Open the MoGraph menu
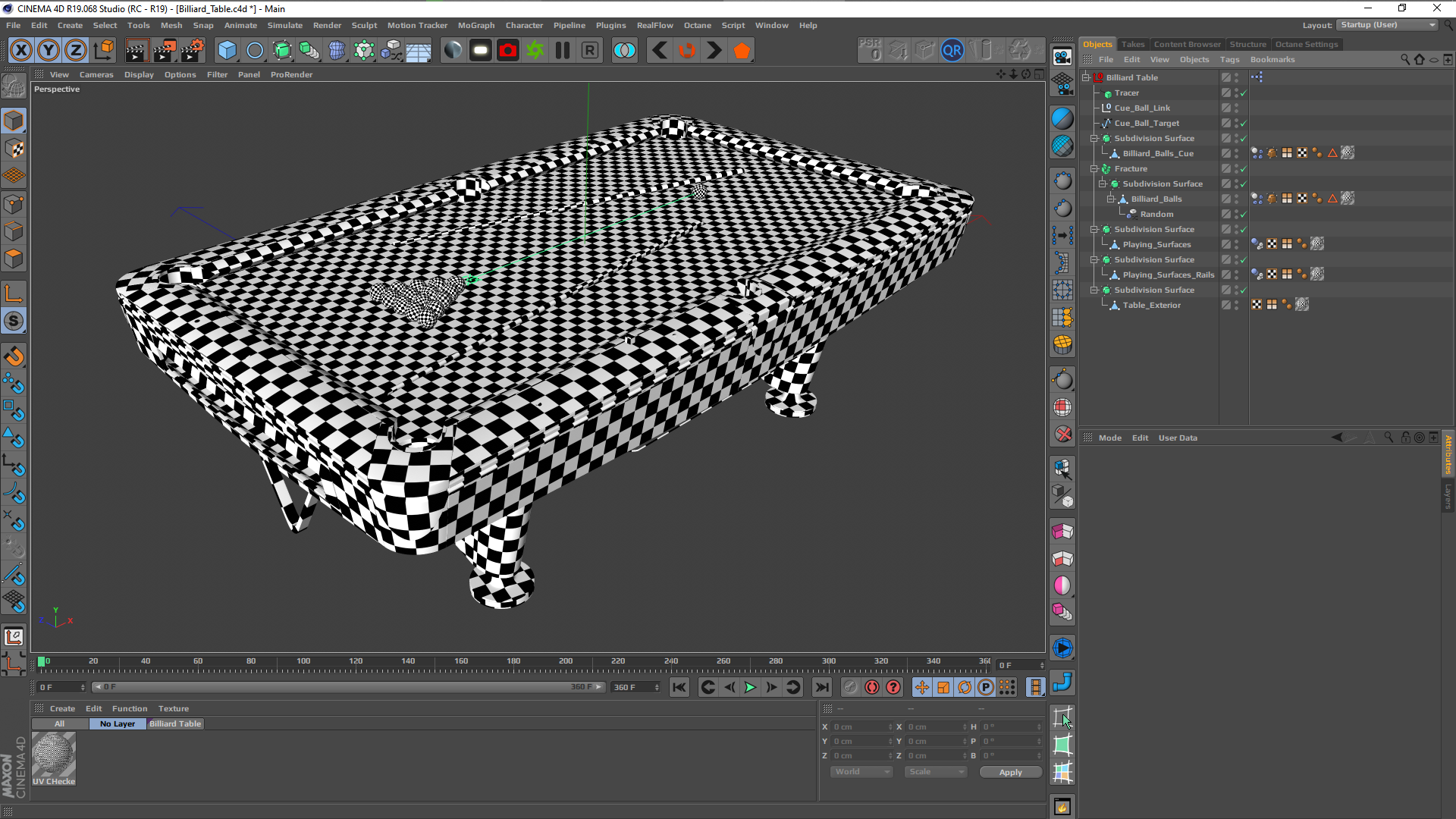This screenshot has height=819, width=1456. pos(475,25)
